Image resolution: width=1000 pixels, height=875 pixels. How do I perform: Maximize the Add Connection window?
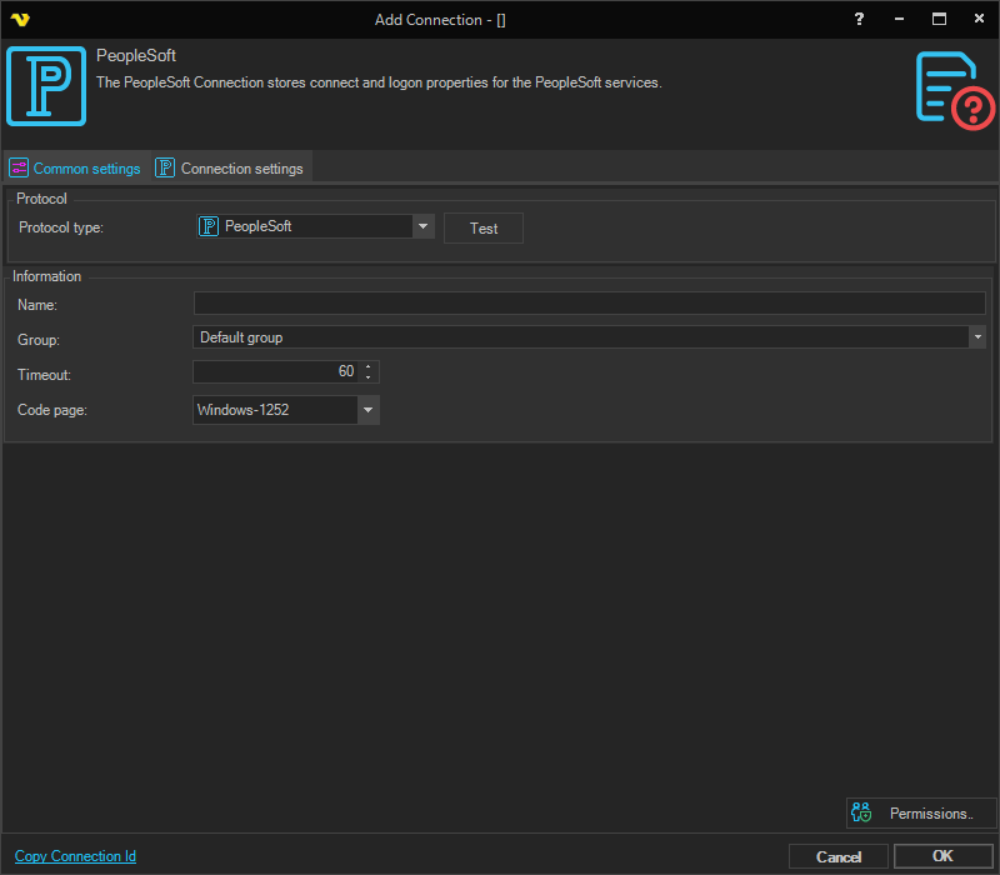pyautogui.click(x=939, y=19)
